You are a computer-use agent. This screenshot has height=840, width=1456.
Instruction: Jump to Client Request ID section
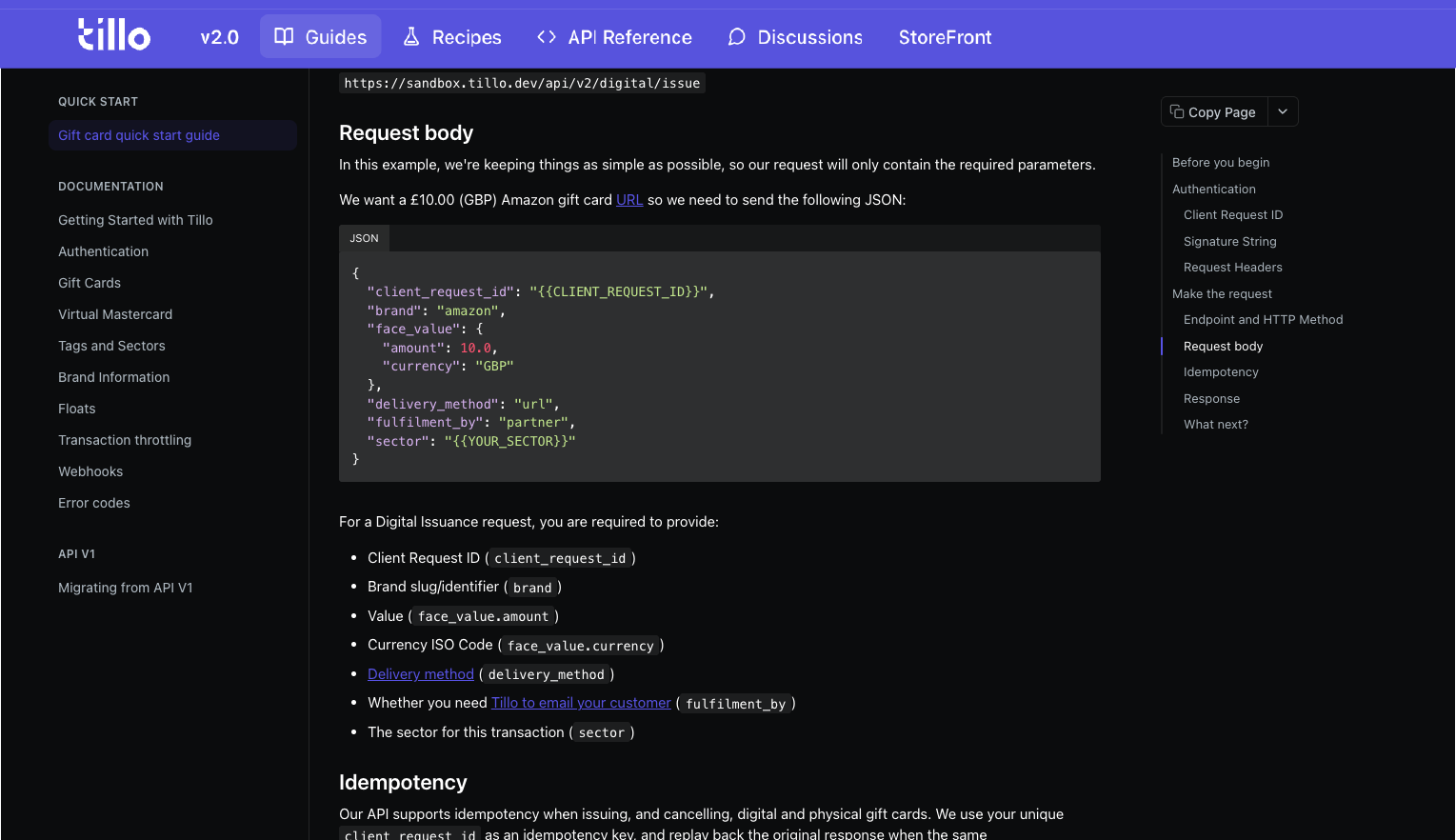[x=1233, y=215]
